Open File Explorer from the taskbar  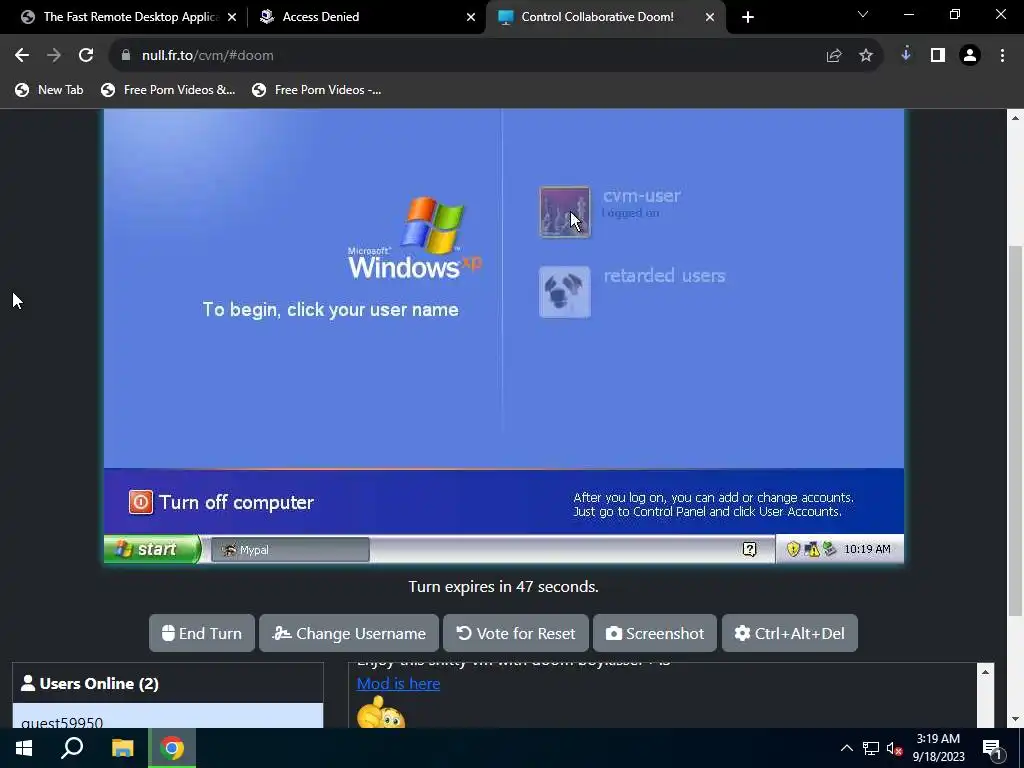click(x=122, y=748)
